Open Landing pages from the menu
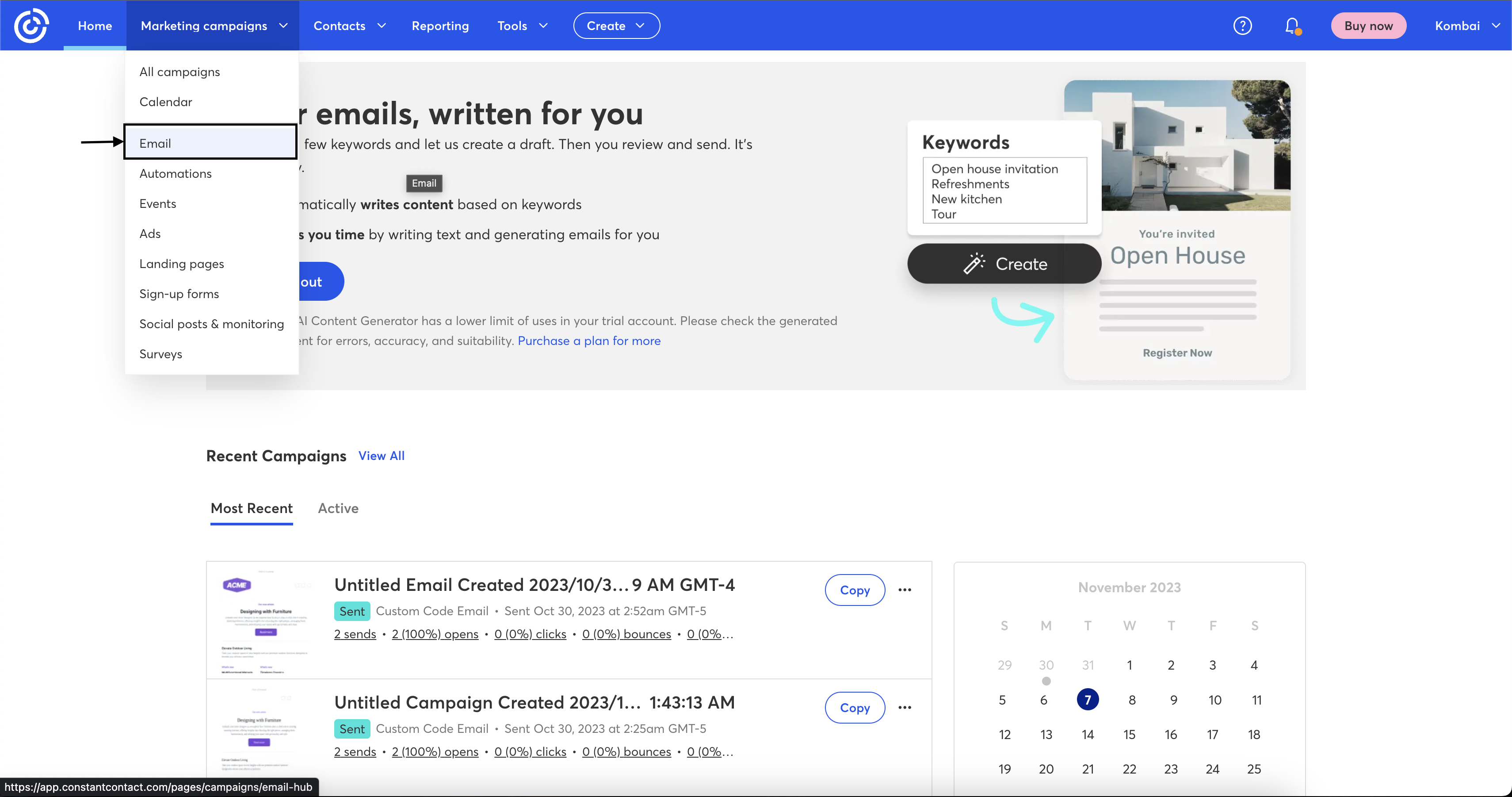Viewport: 1512px width, 797px height. [211, 264]
